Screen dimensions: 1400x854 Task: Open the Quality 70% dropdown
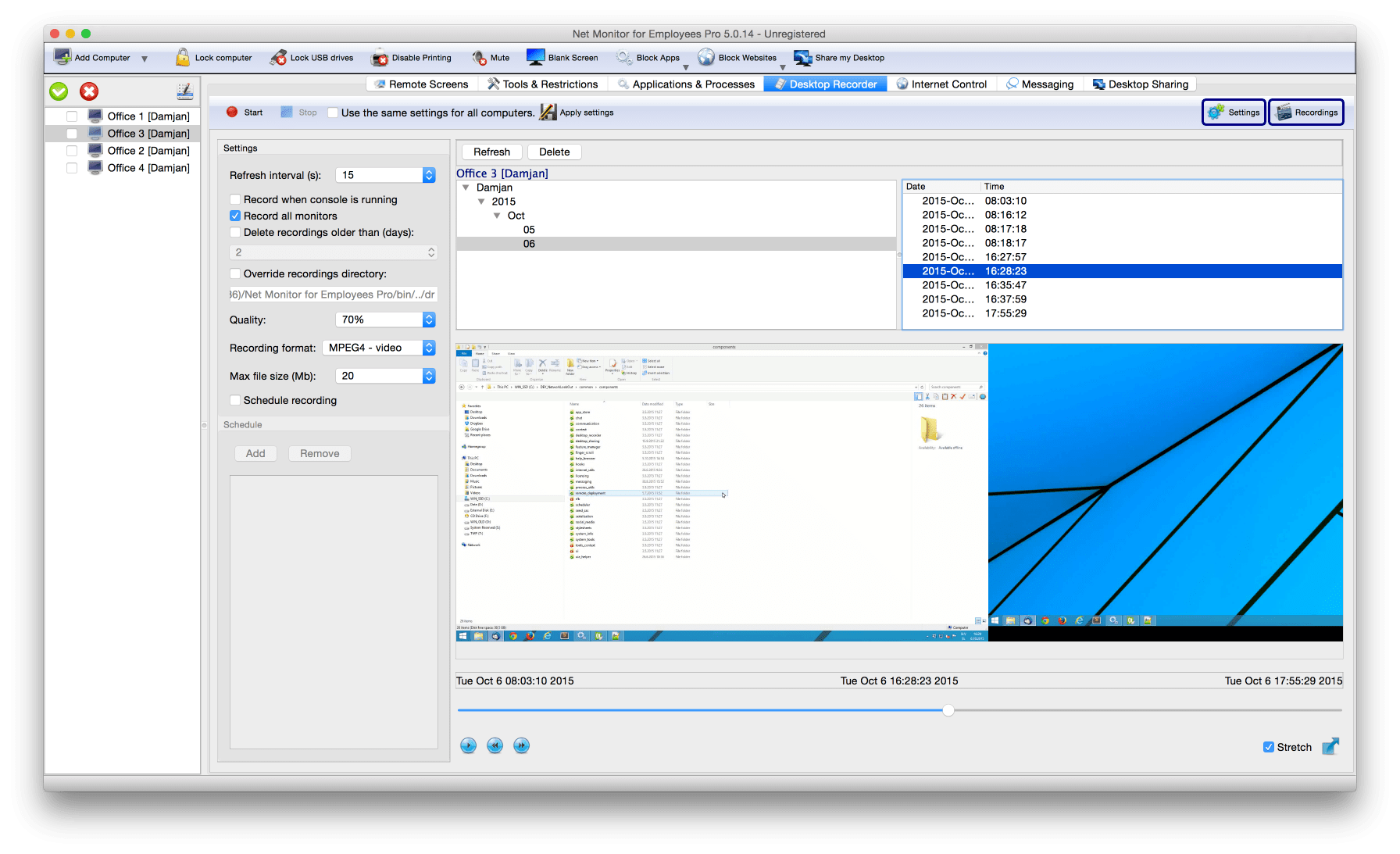tap(428, 320)
